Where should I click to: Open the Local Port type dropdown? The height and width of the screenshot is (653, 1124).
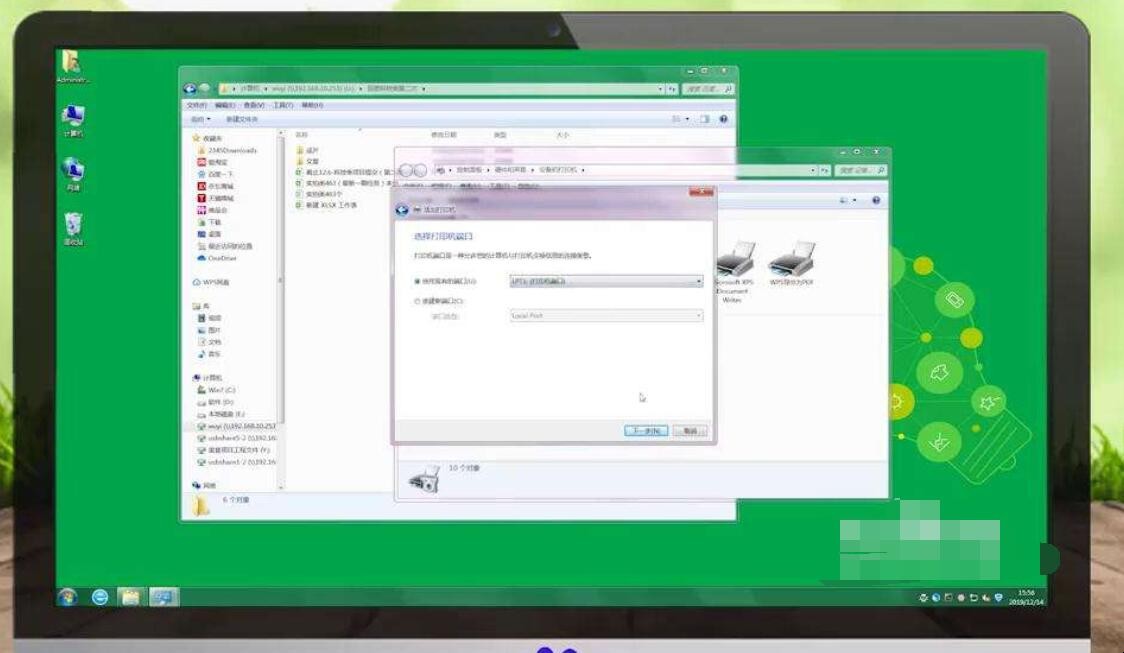[x=606, y=316]
